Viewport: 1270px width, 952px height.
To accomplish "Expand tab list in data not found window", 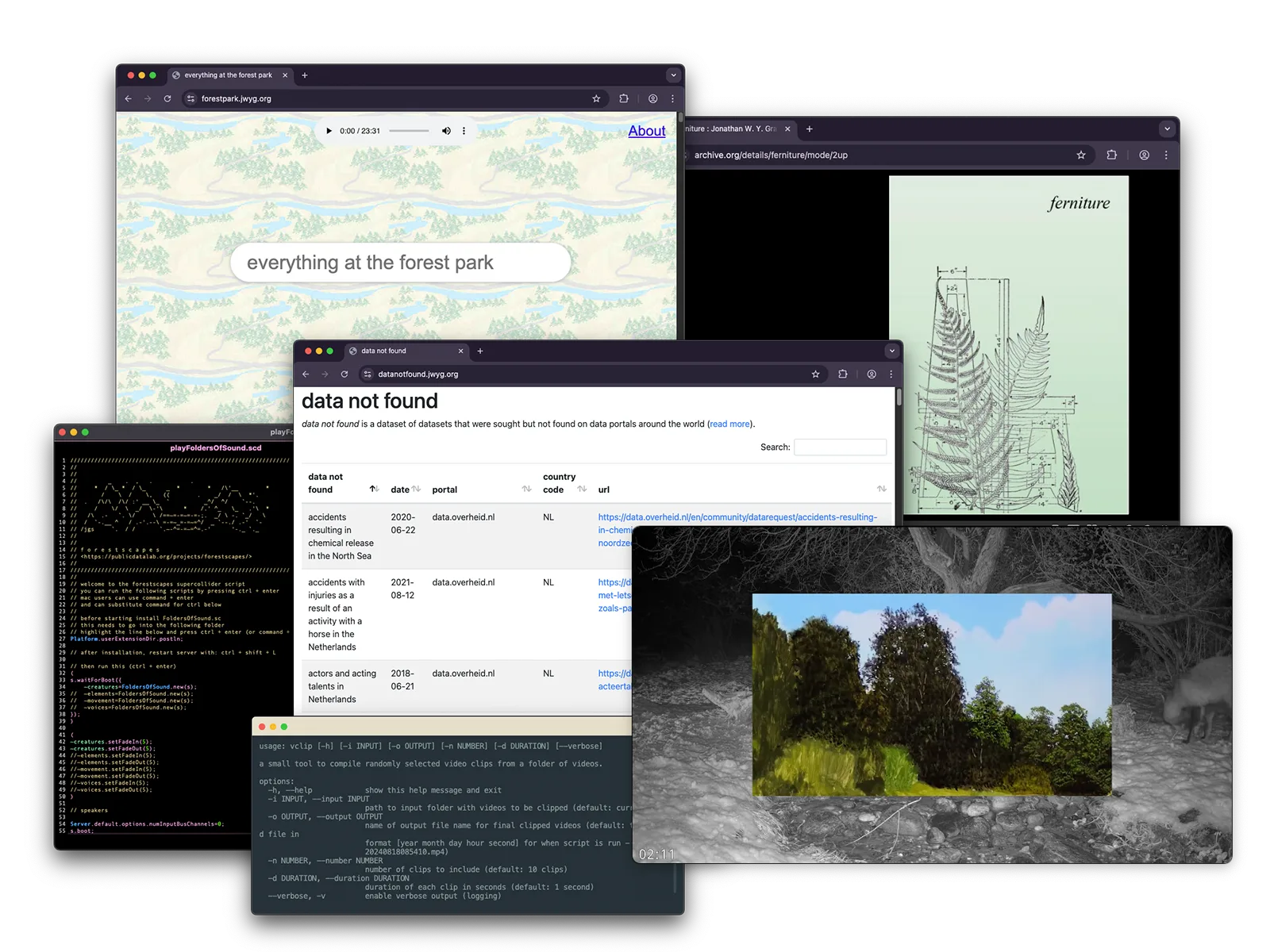I will [891, 351].
